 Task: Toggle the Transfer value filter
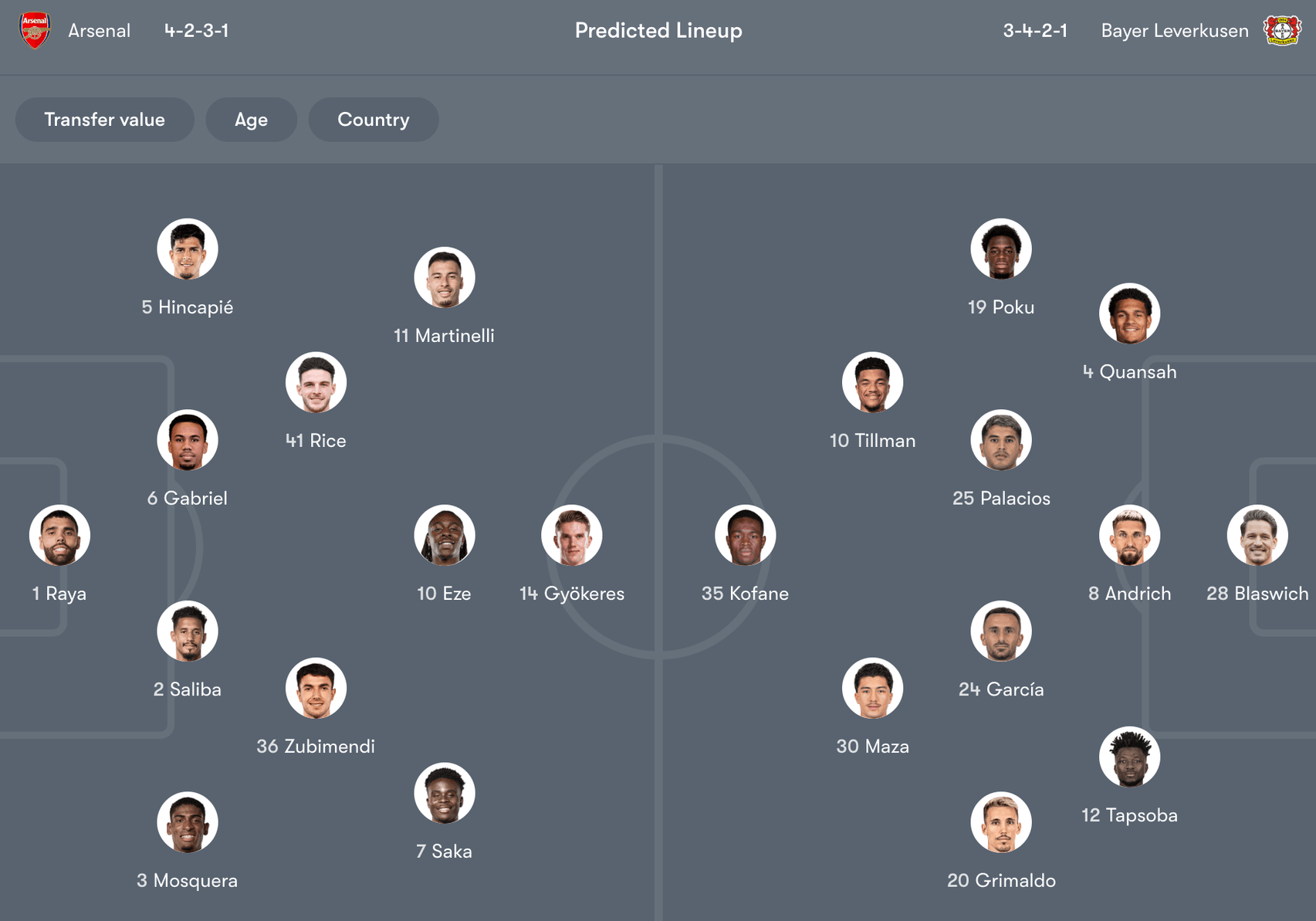105,120
